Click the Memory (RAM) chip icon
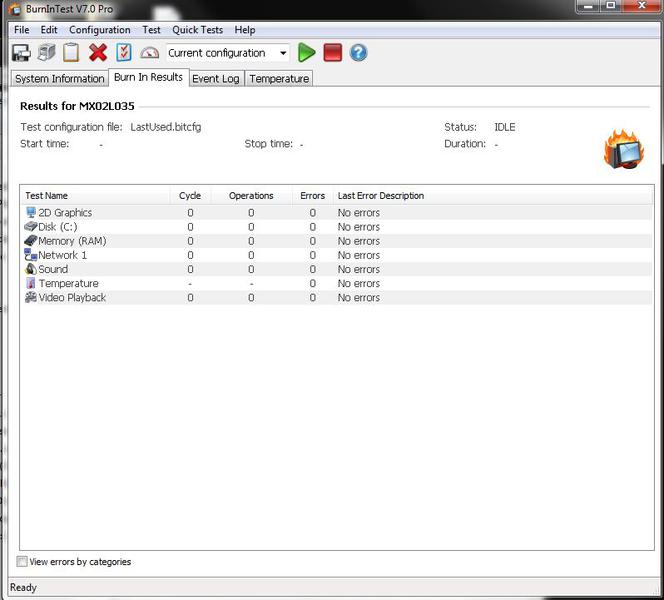The width and height of the screenshot is (664, 600). click(x=30, y=241)
